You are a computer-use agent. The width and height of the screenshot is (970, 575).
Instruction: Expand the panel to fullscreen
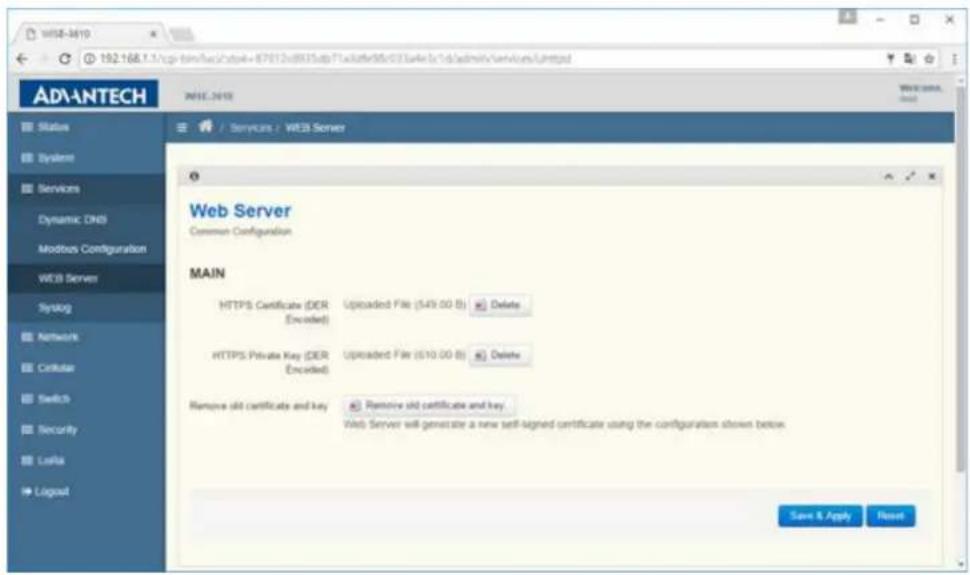[x=910, y=176]
